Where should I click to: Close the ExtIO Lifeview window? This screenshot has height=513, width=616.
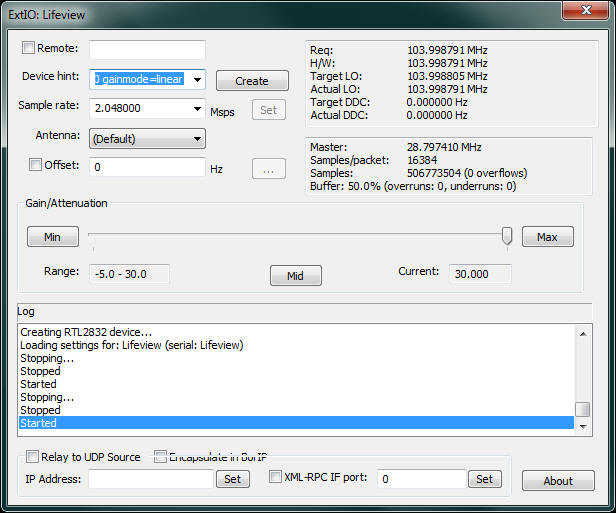586,10
